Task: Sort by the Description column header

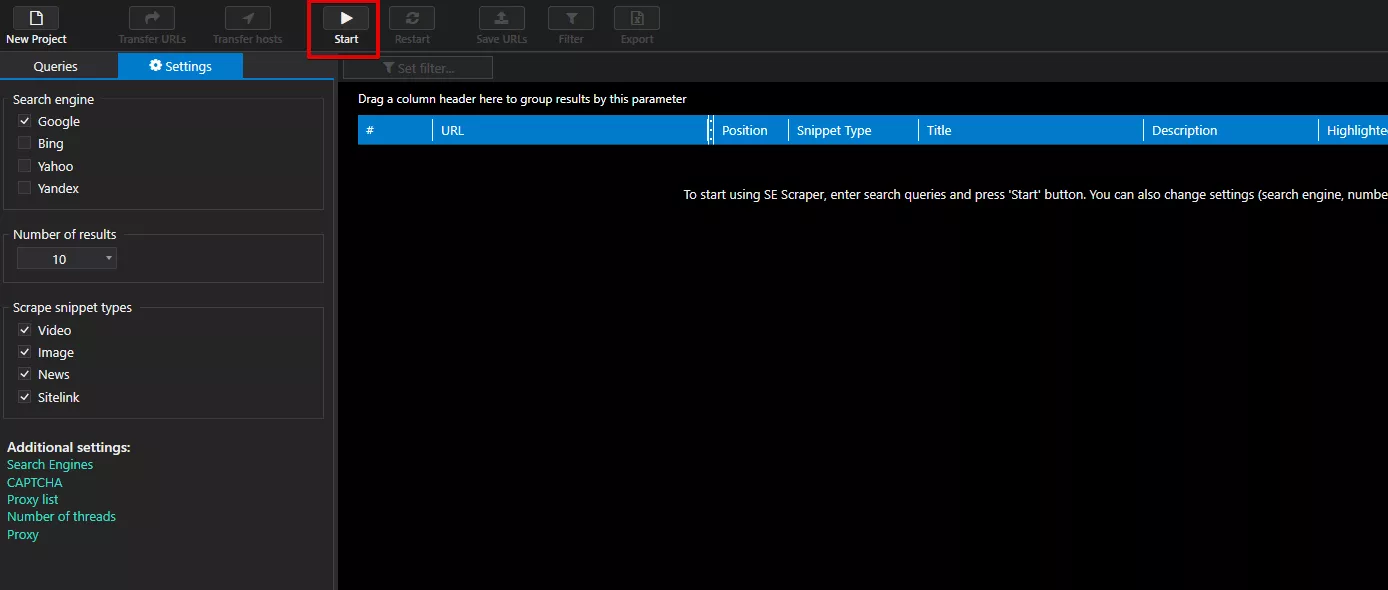Action: point(1230,130)
